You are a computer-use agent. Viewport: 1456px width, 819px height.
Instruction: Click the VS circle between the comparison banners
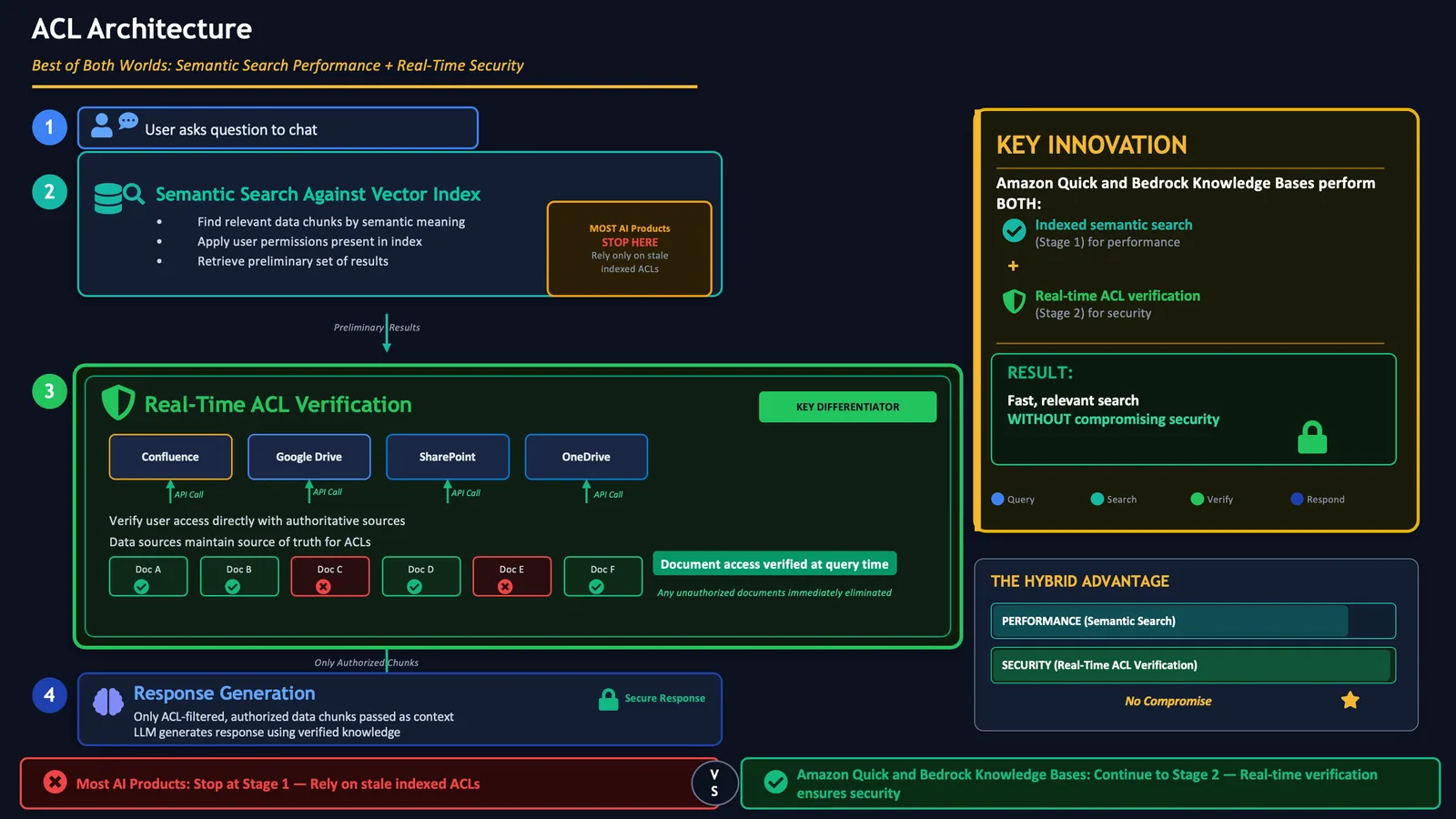click(x=714, y=783)
